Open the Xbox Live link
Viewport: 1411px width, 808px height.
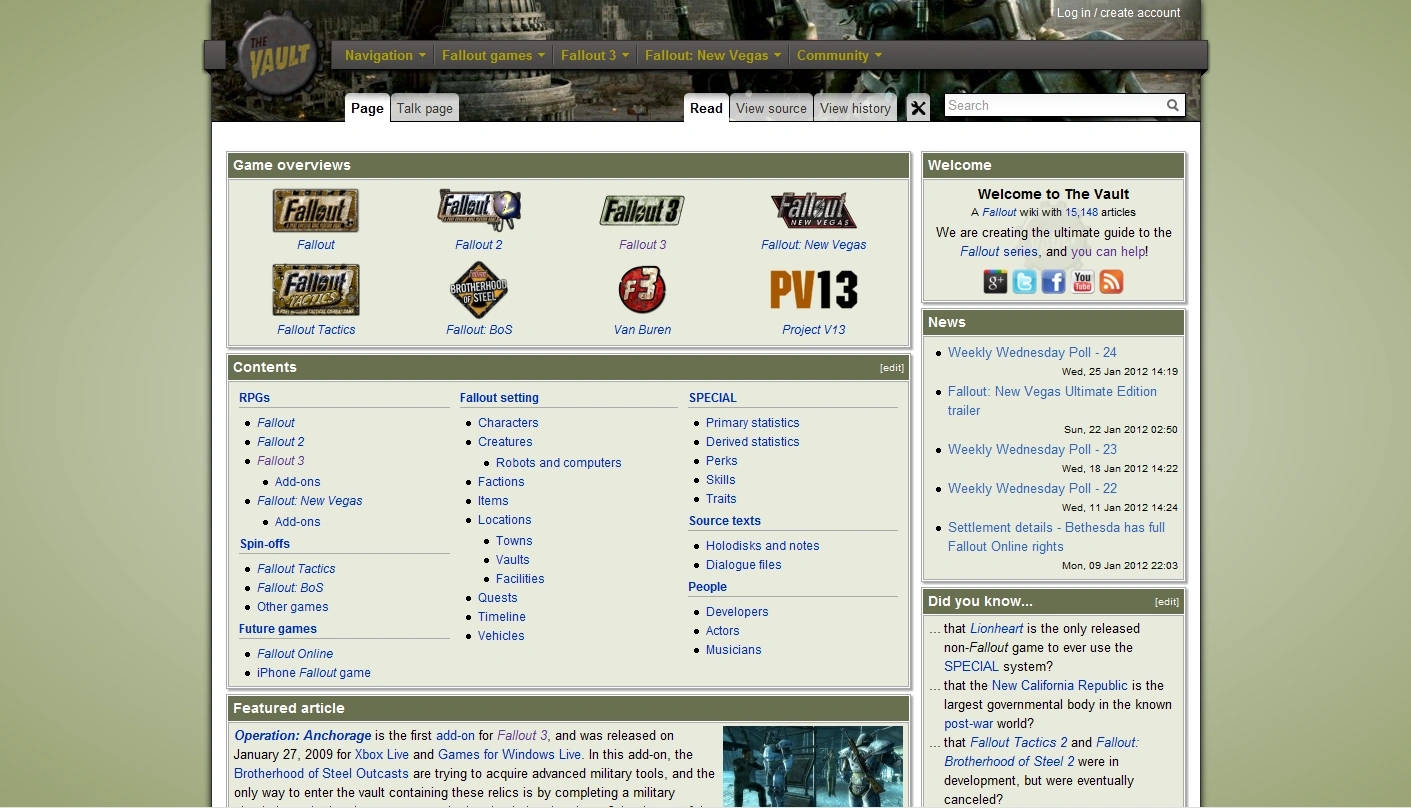(382, 755)
